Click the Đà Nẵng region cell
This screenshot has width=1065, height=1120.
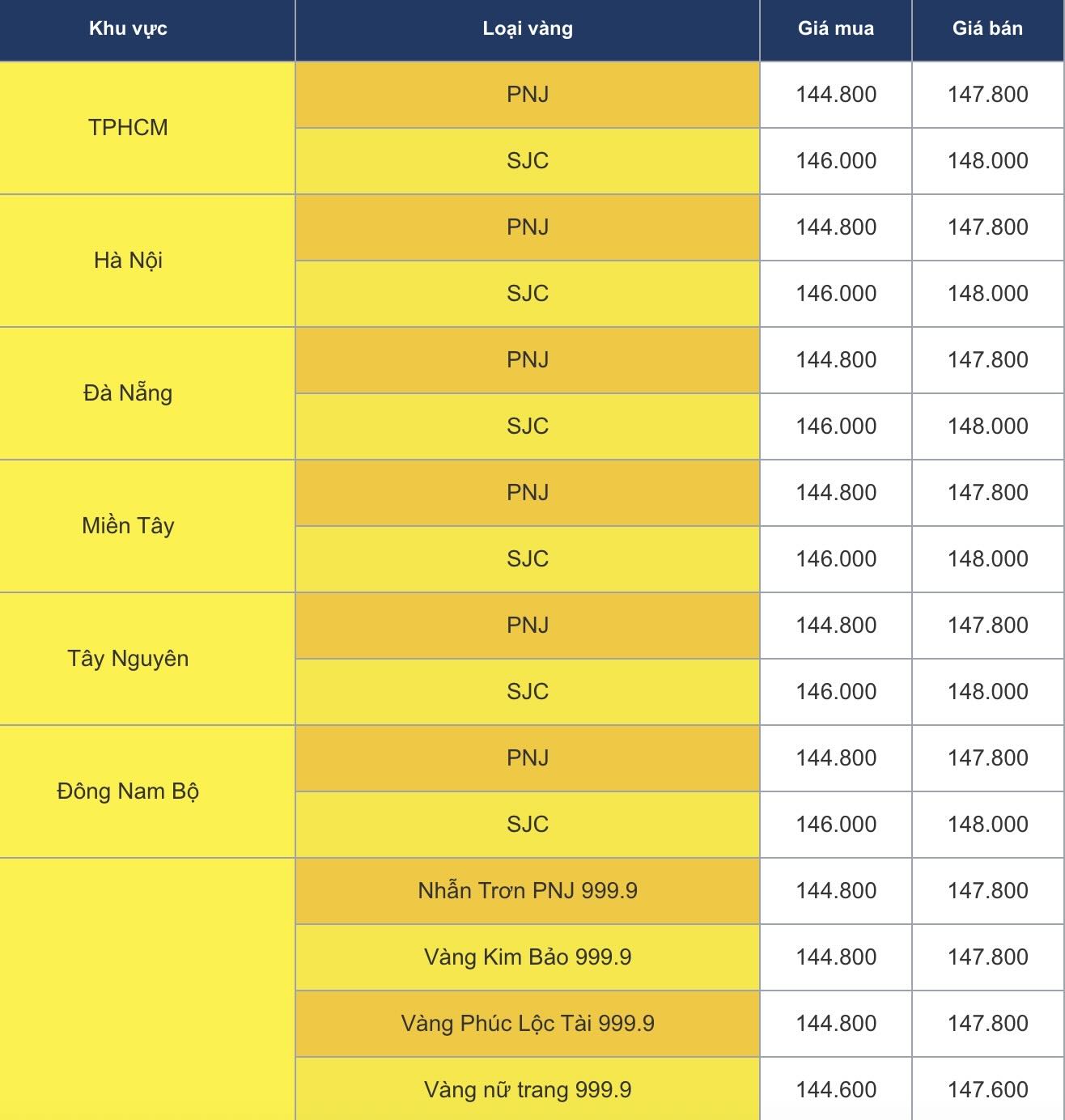pyautogui.click(x=128, y=392)
